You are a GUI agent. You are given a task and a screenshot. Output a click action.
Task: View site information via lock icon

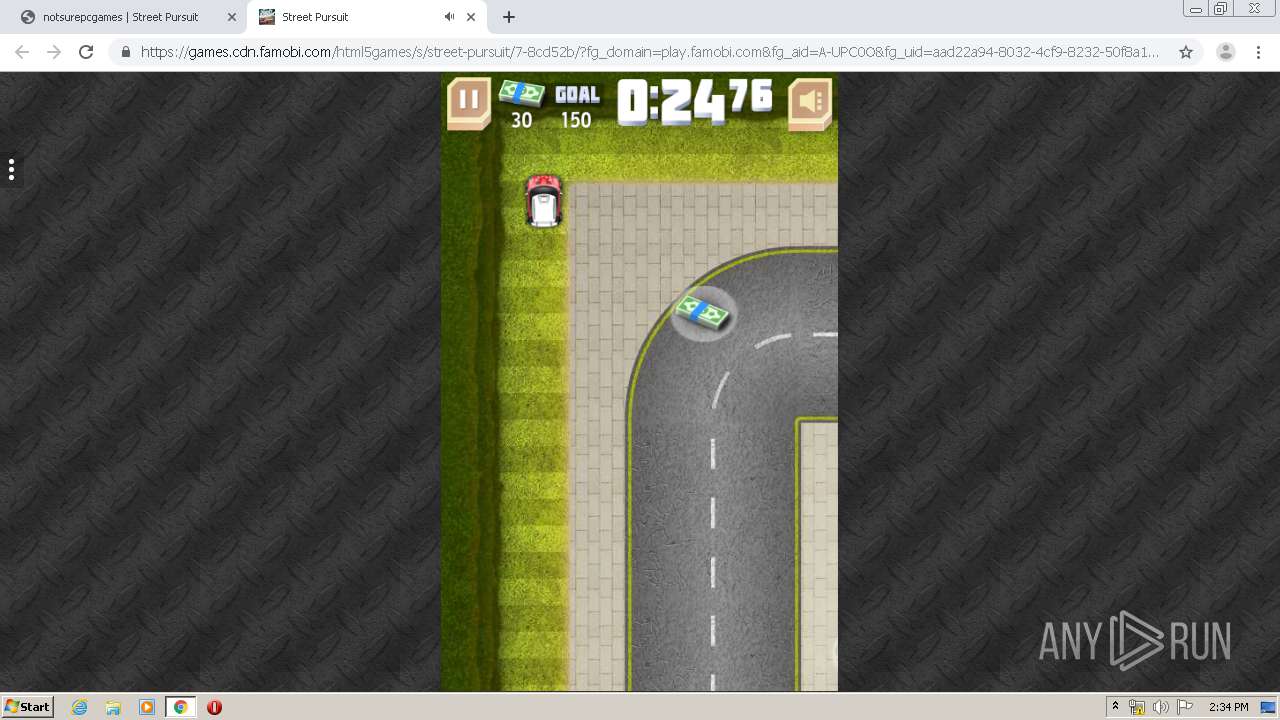coord(126,52)
